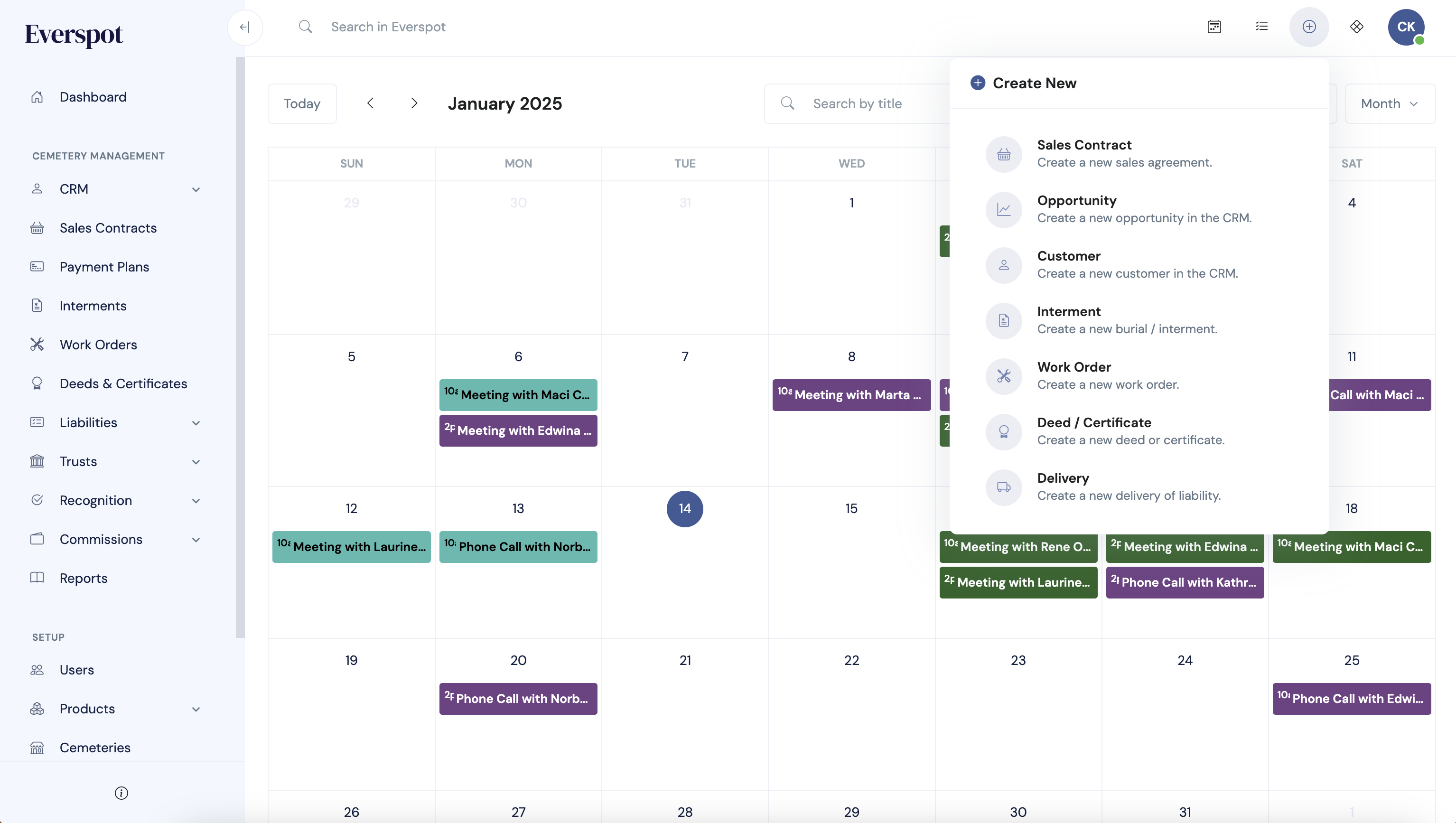This screenshot has width=1456, height=823.
Task: Choose Opportunity in Create New menu
Action: [1139, 209]
